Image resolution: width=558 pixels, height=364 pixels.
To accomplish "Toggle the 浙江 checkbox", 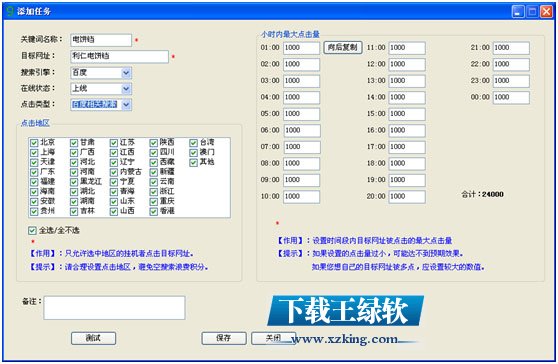I will click(154, 192).
